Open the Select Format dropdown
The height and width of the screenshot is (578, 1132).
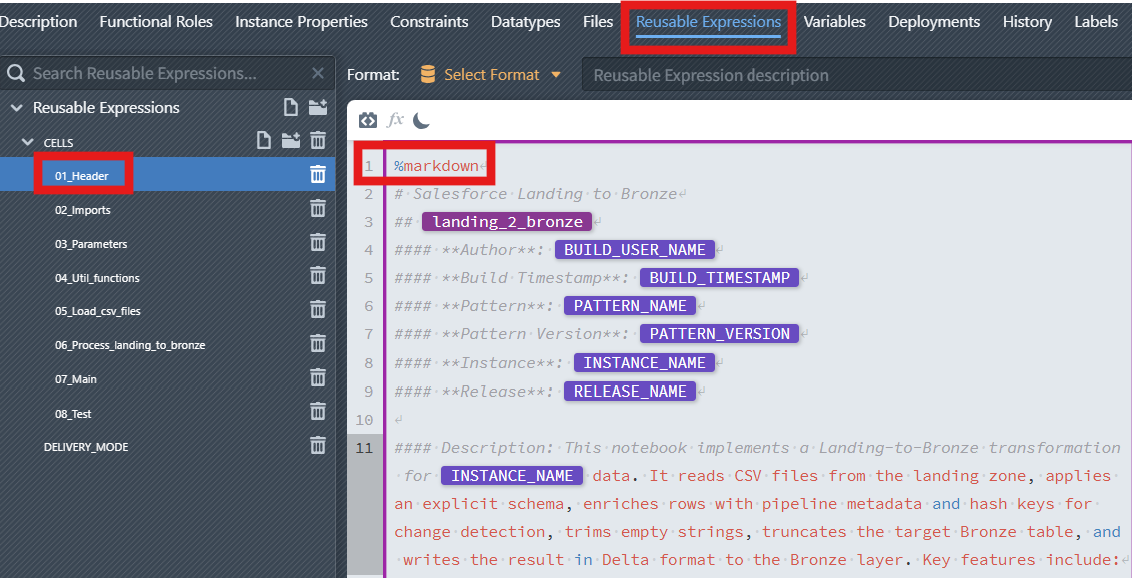pos(491,74)
